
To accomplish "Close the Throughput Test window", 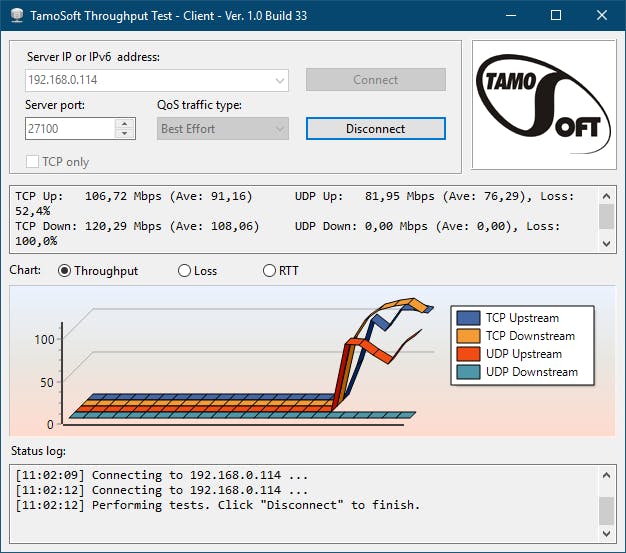I will 602,15.
